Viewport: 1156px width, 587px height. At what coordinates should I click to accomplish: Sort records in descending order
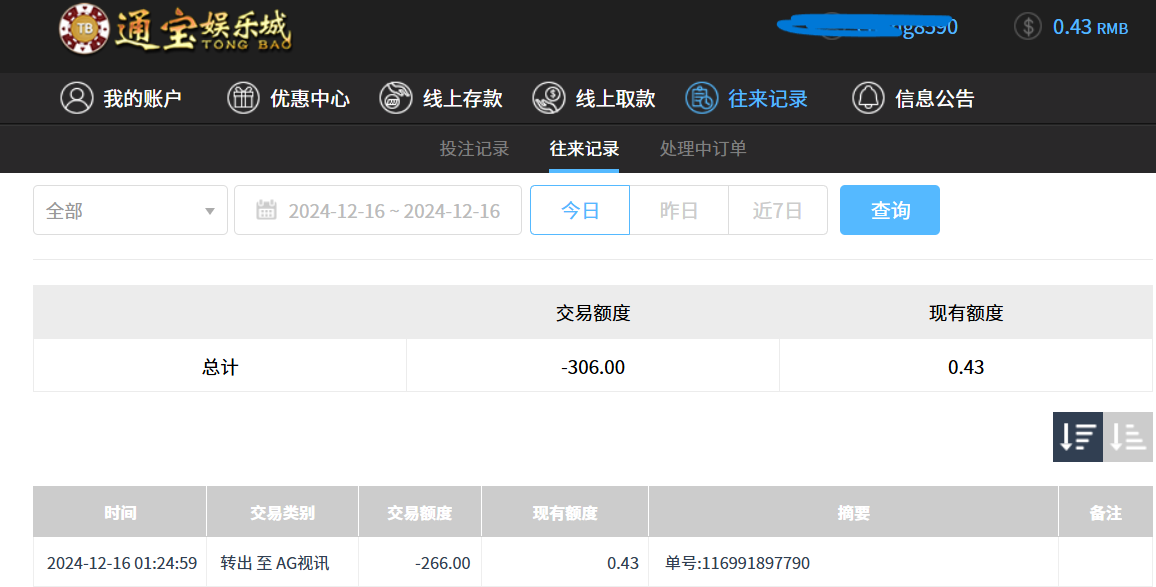pyautogui.click(x=1078, y=437)
